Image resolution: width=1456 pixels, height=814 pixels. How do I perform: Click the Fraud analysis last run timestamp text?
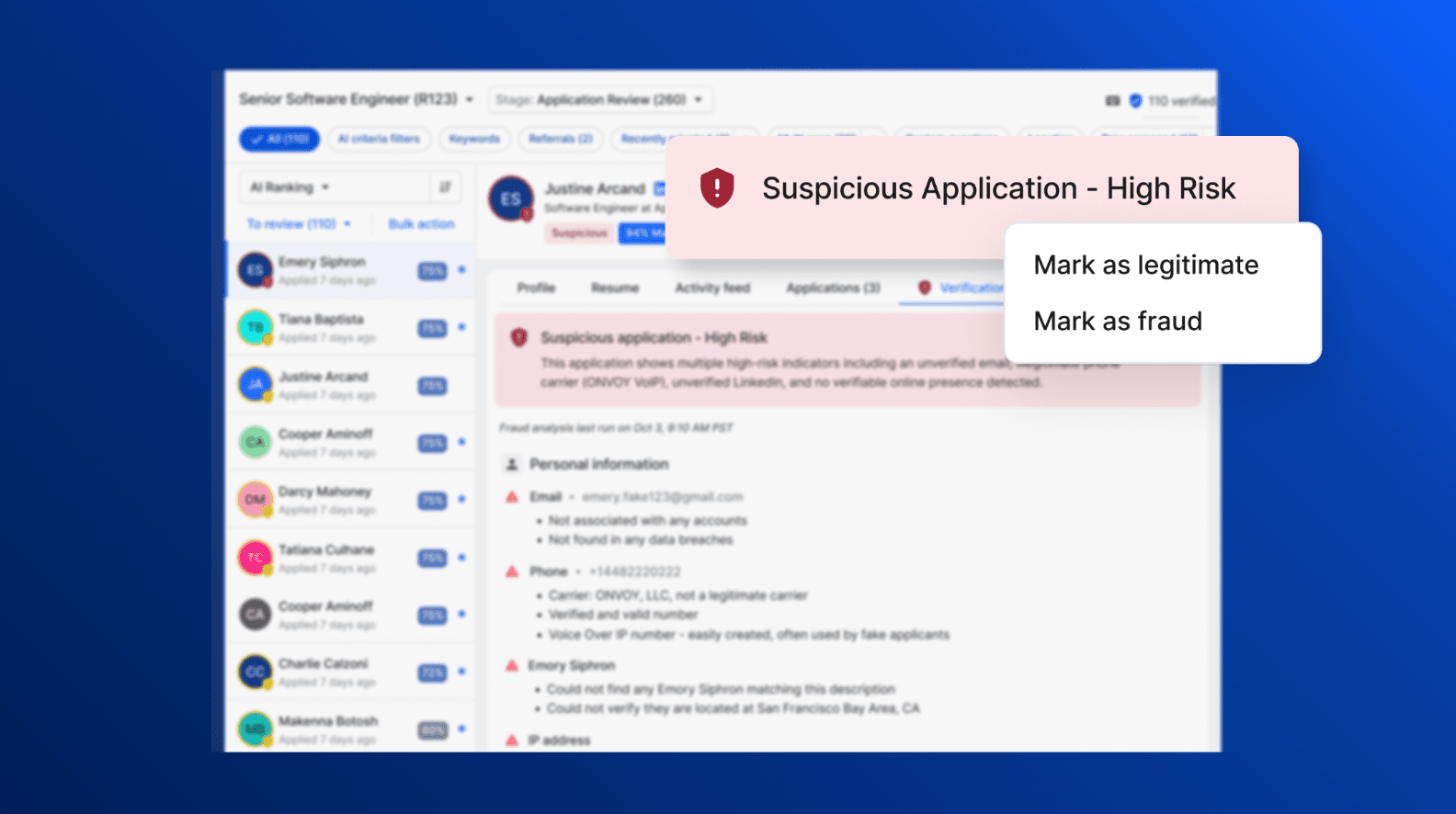coord(616,428)
